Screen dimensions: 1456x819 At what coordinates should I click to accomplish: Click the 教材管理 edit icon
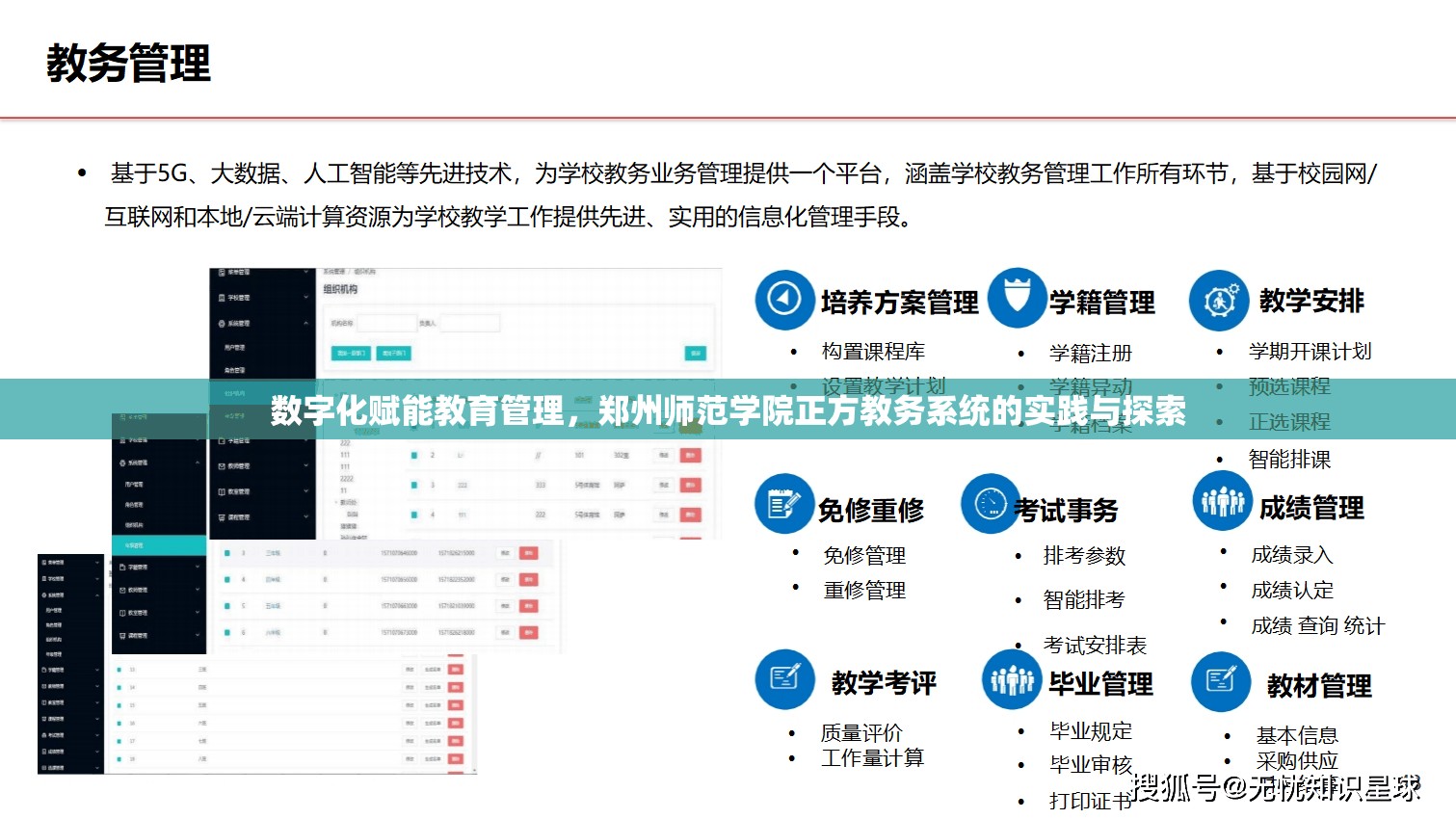click(x=1221, y=682)
